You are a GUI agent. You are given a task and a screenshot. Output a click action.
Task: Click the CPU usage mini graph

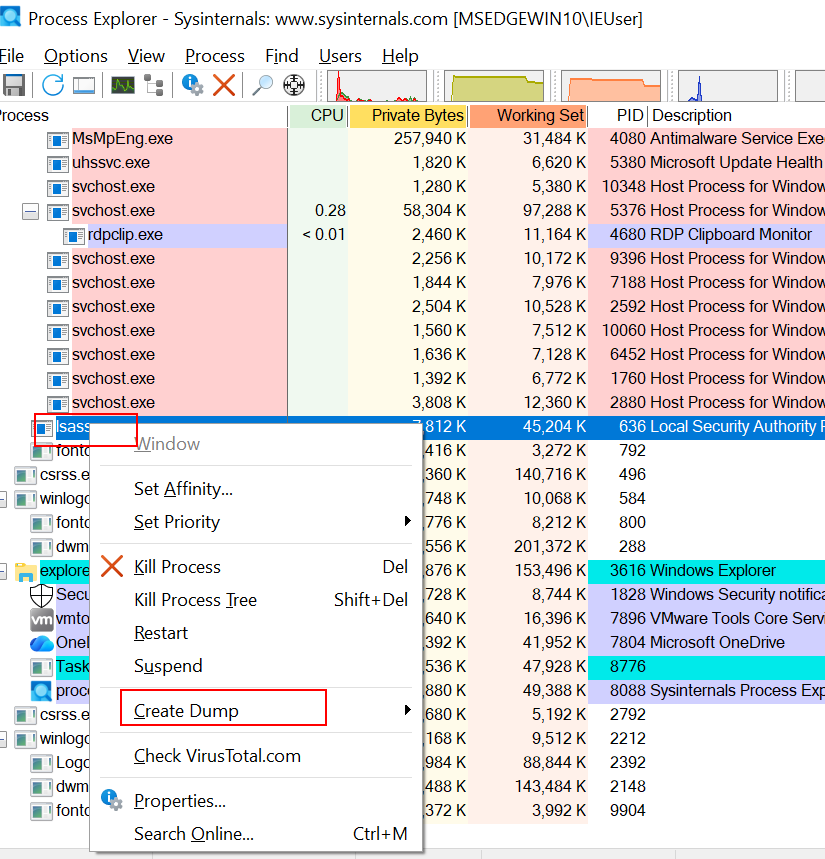[377, 85]
